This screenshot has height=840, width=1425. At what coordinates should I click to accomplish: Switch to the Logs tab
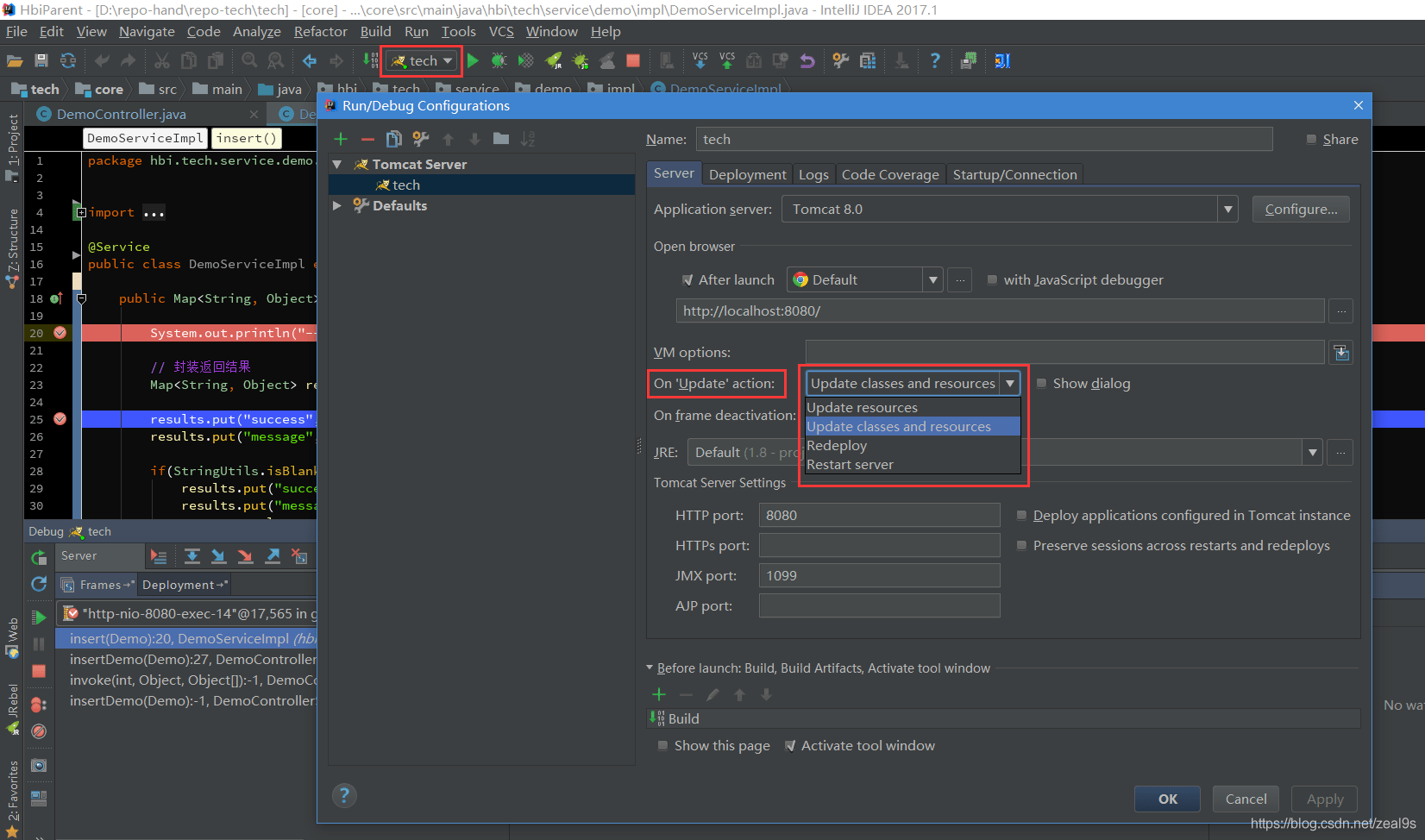(813, 174)
